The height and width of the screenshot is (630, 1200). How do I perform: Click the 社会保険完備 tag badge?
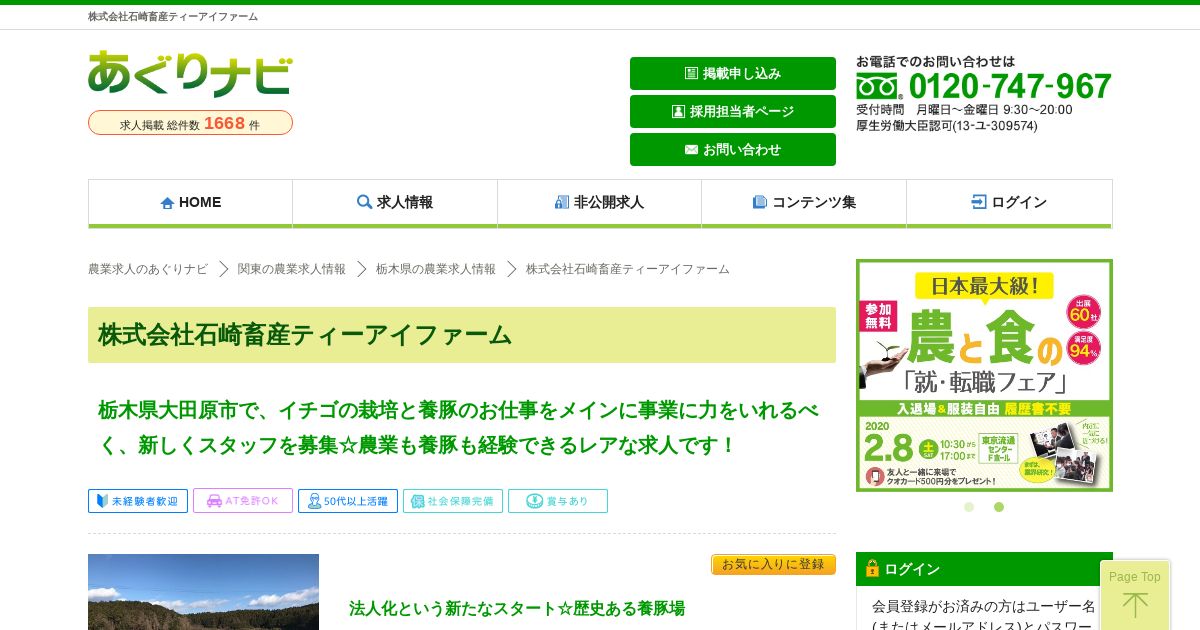(x=453, y=501)
